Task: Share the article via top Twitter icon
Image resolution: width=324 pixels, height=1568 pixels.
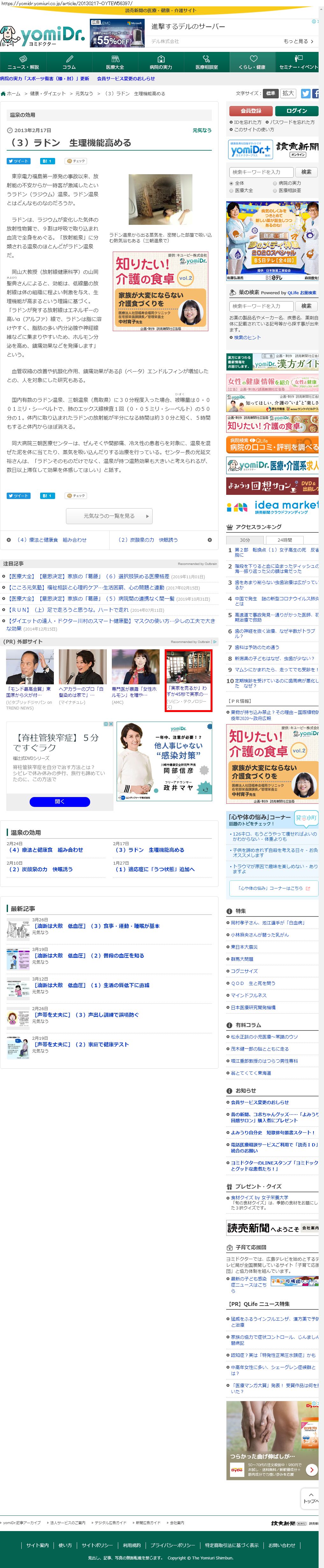Action: pyautogui.click(x=306, y=94)
